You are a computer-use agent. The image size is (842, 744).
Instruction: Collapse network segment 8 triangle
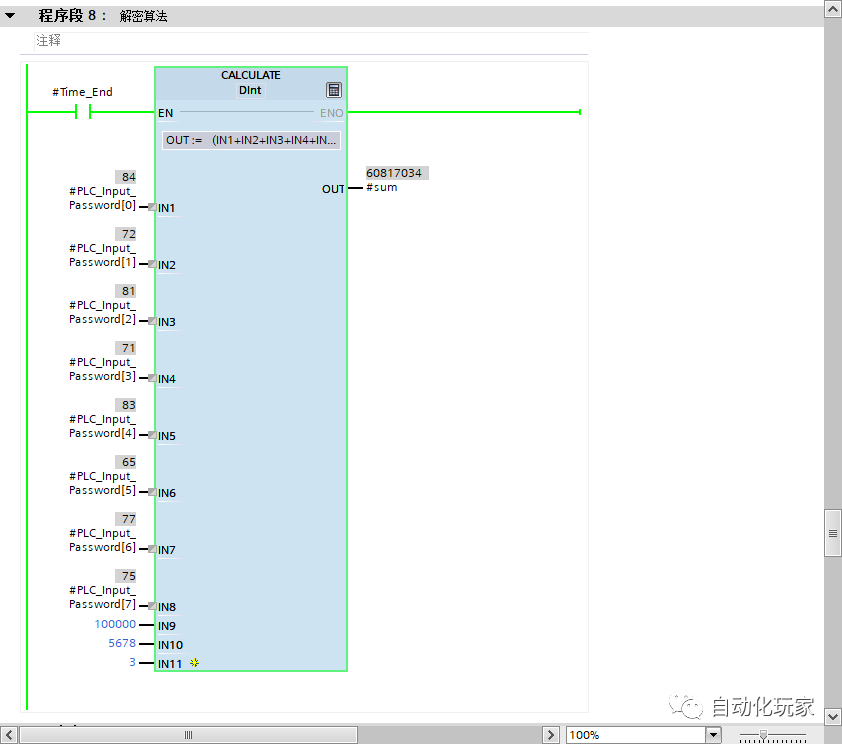pos(10,16)
